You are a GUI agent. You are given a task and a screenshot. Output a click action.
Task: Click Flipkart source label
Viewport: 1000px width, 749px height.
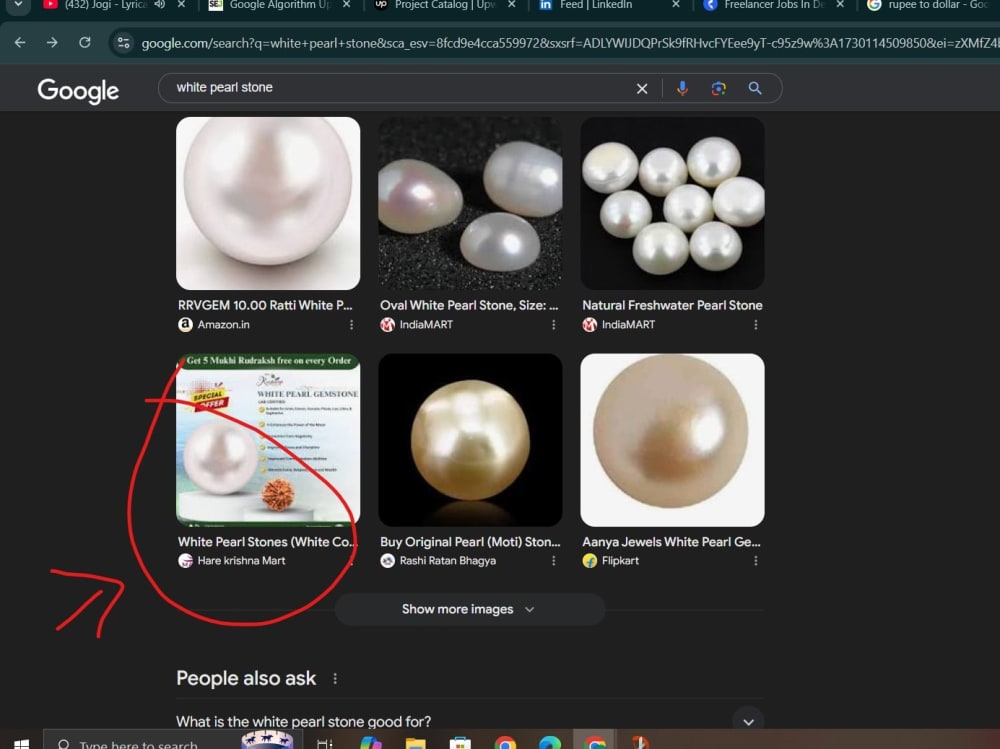click(620, 560)
